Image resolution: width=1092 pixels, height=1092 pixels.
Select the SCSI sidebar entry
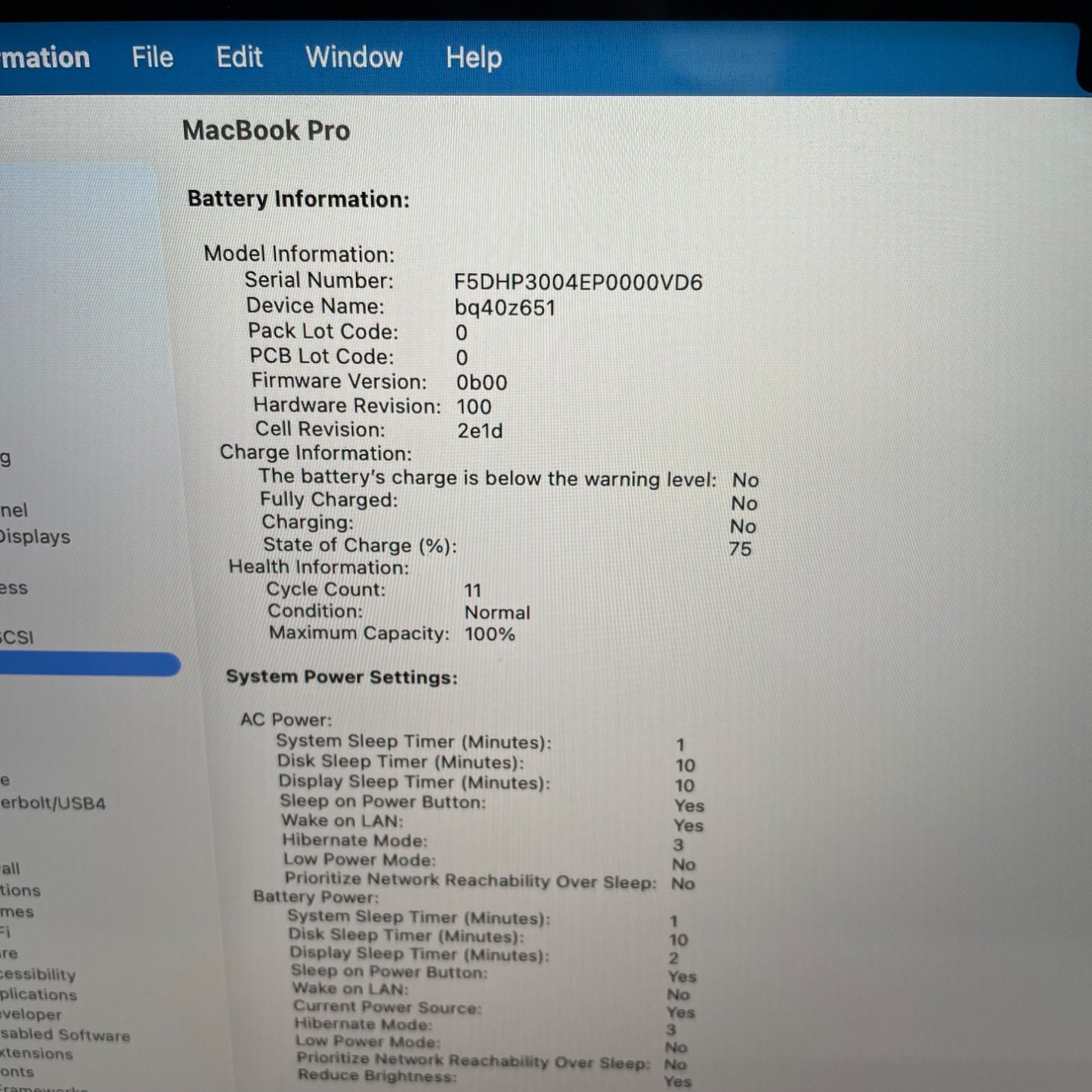pos(17,637)
